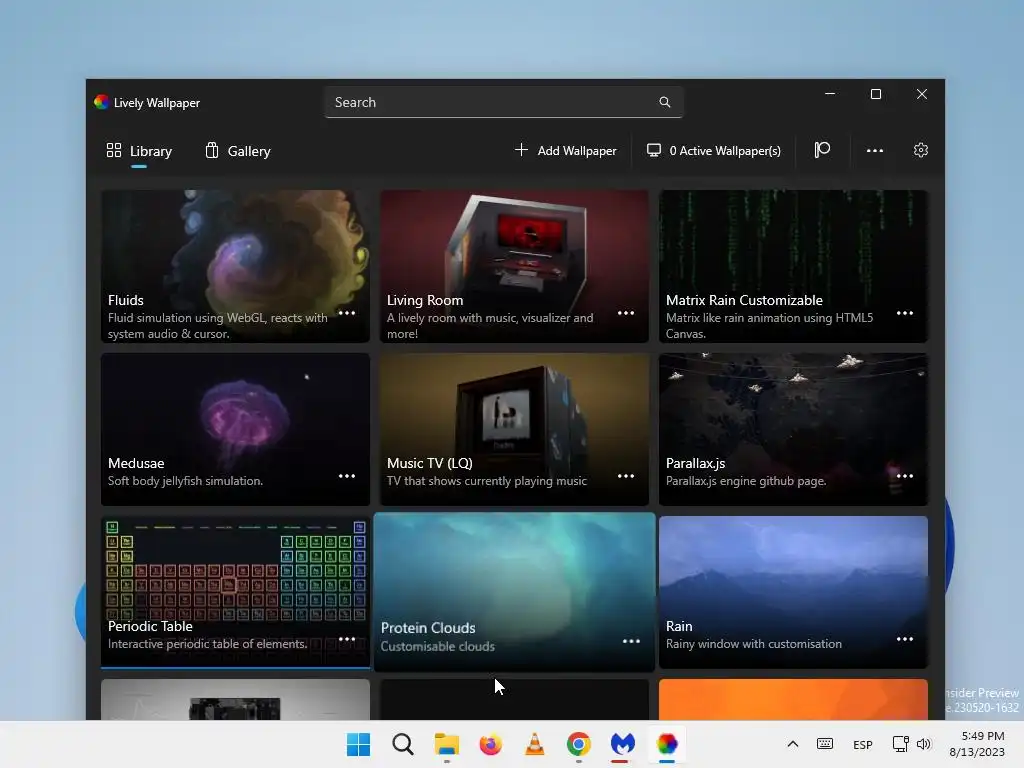Click the Gallery bag icon
This screenshot has width=1024, height=768.
click(x=212, y=150)
